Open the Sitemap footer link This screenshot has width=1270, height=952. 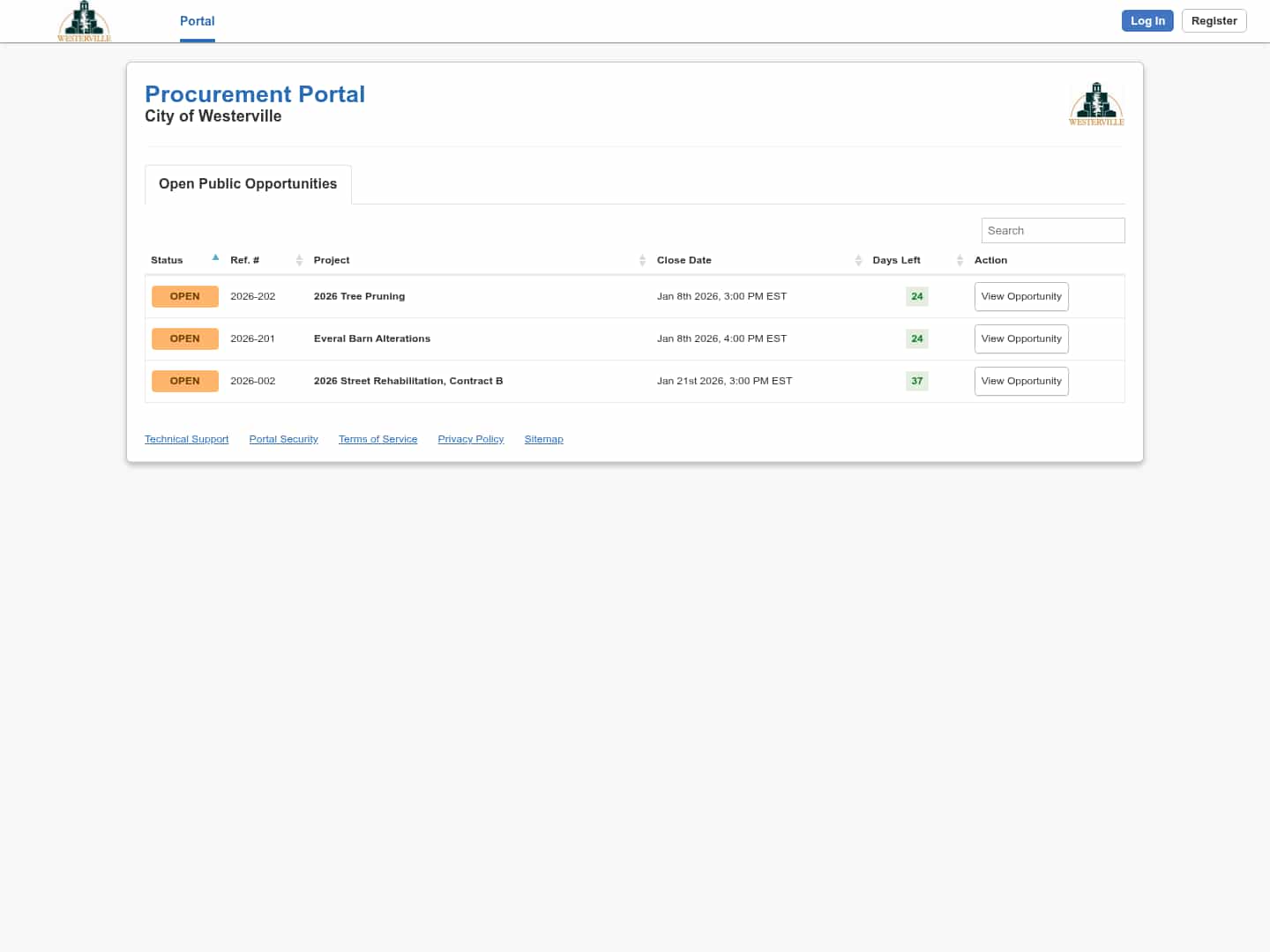point(543,439)
